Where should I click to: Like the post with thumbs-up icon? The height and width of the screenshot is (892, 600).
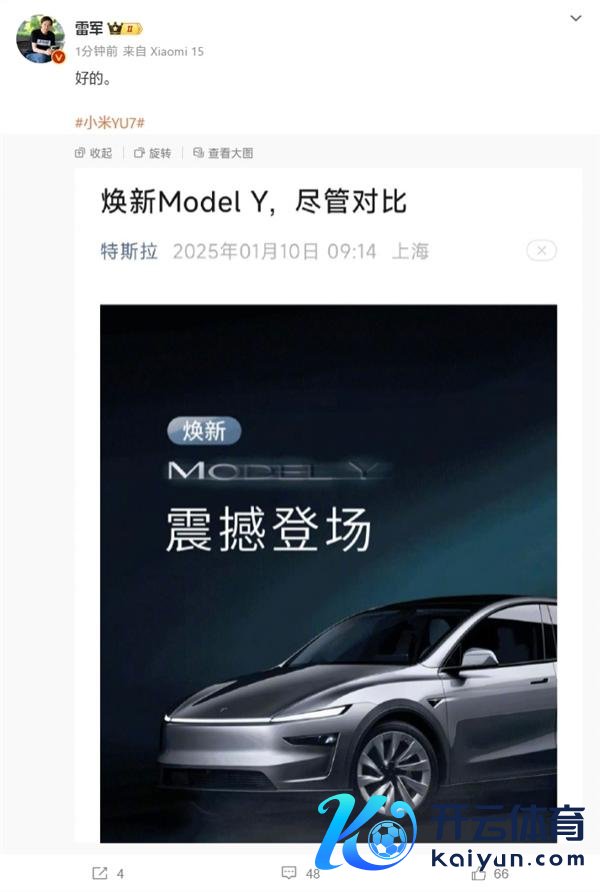tap(479, 873)
